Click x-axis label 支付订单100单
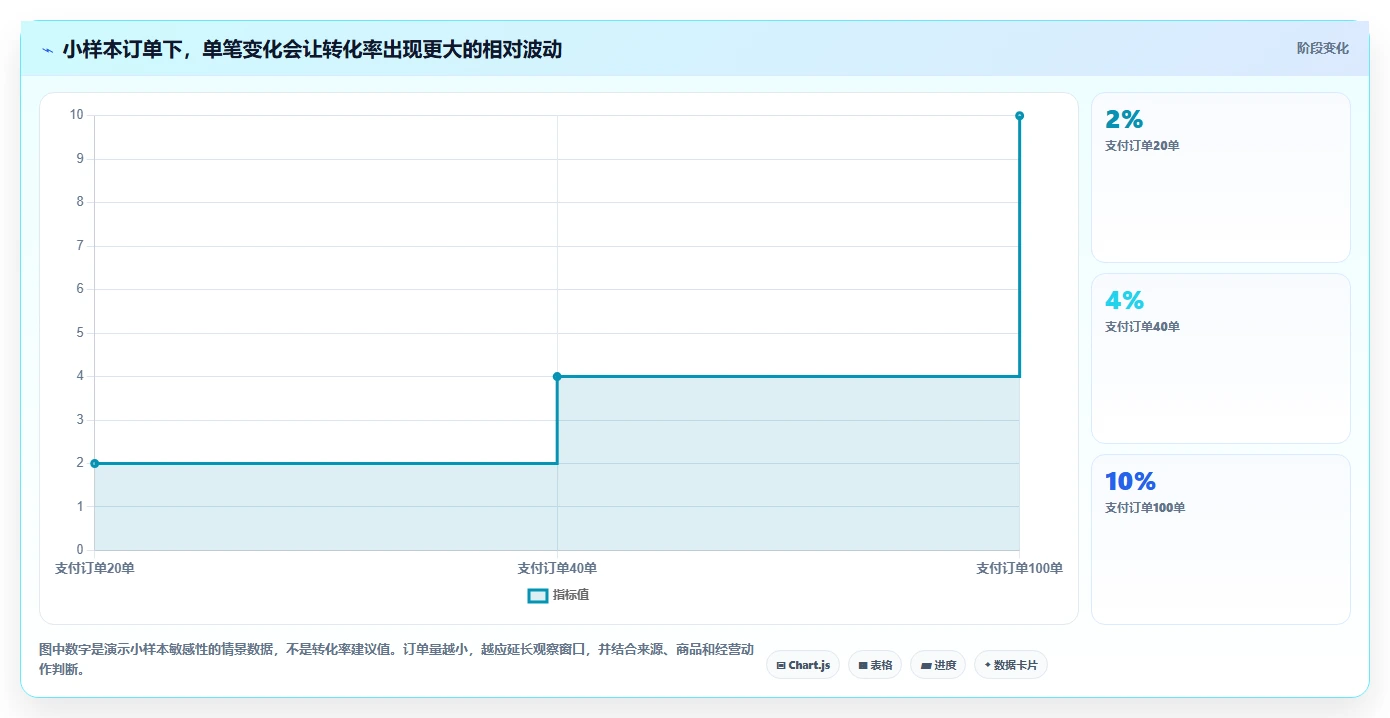The width and height of the screenshot is (1390, 718). (x=1019, y=568)
